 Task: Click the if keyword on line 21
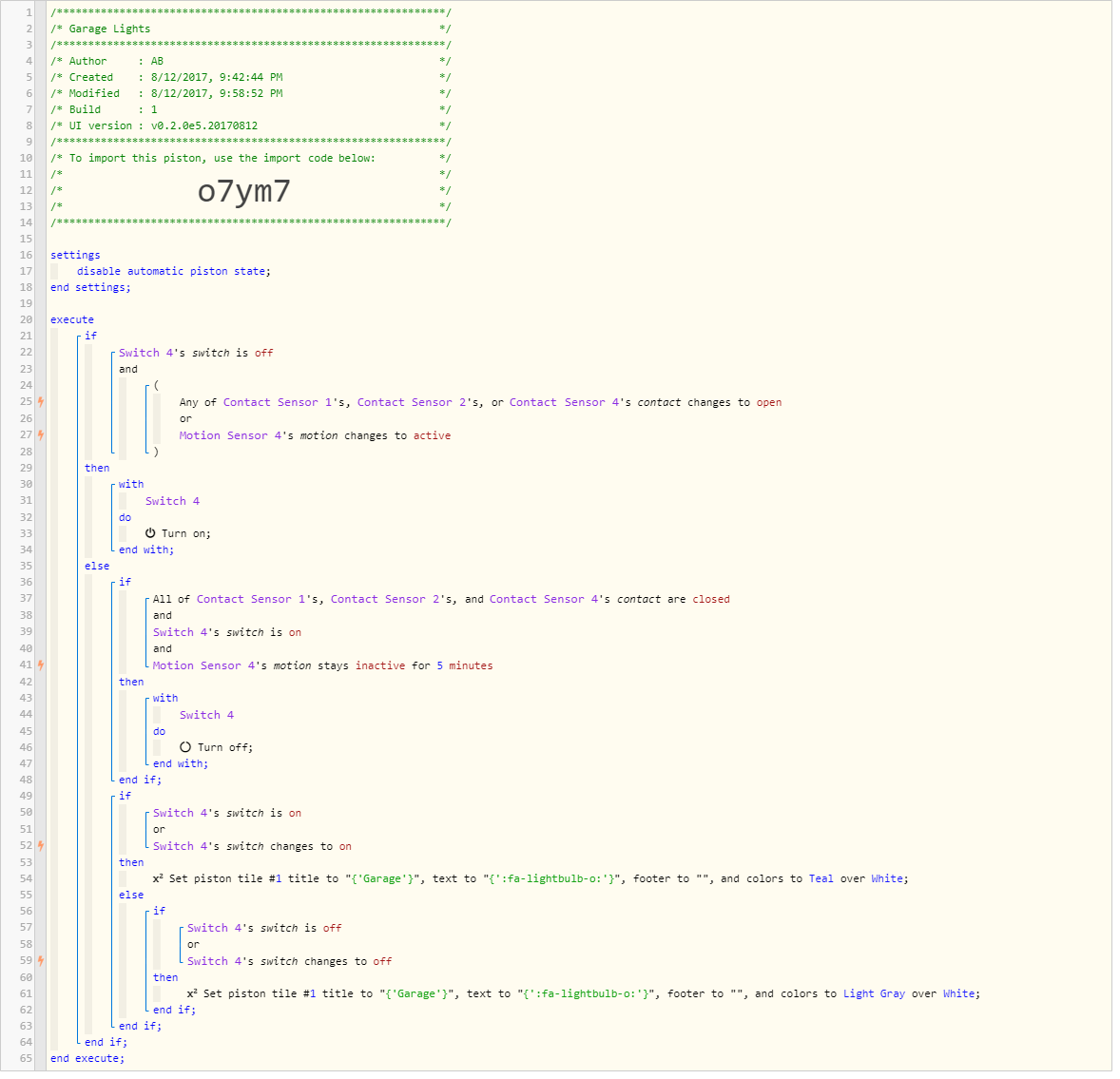pyautogui.click(x=90, y=337)
